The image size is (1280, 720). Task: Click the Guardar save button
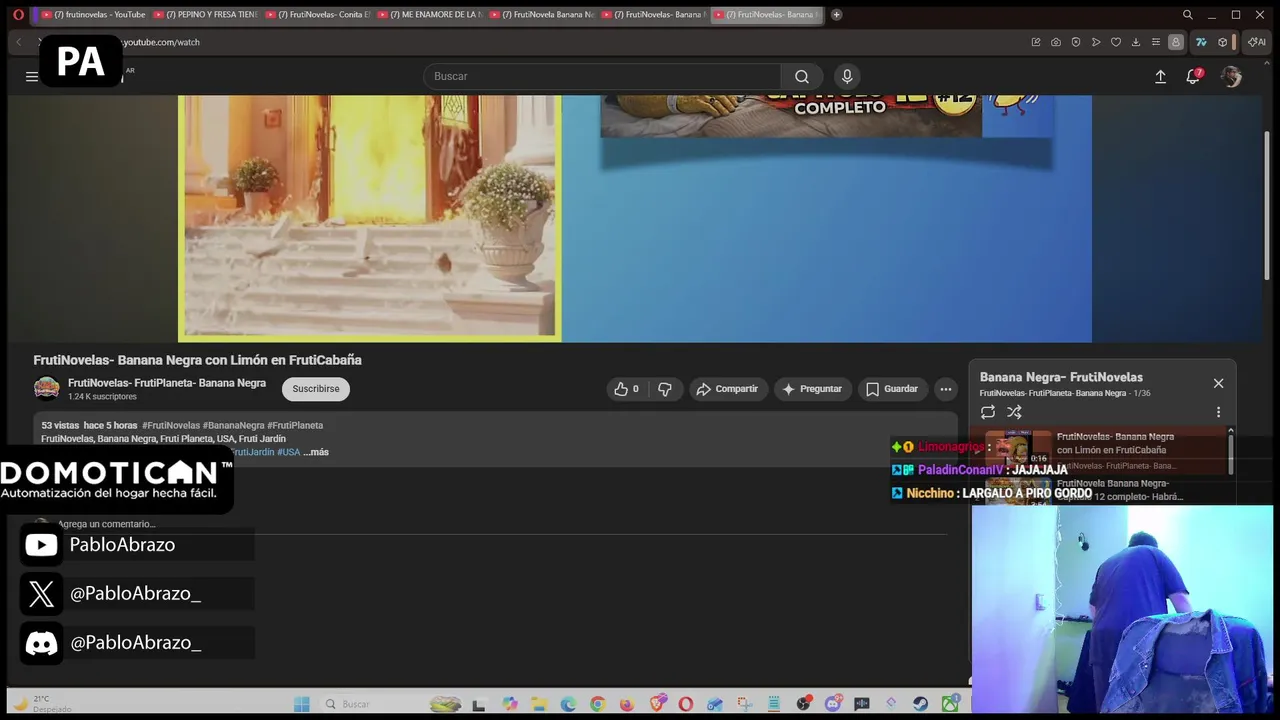(x=892, y=389)
